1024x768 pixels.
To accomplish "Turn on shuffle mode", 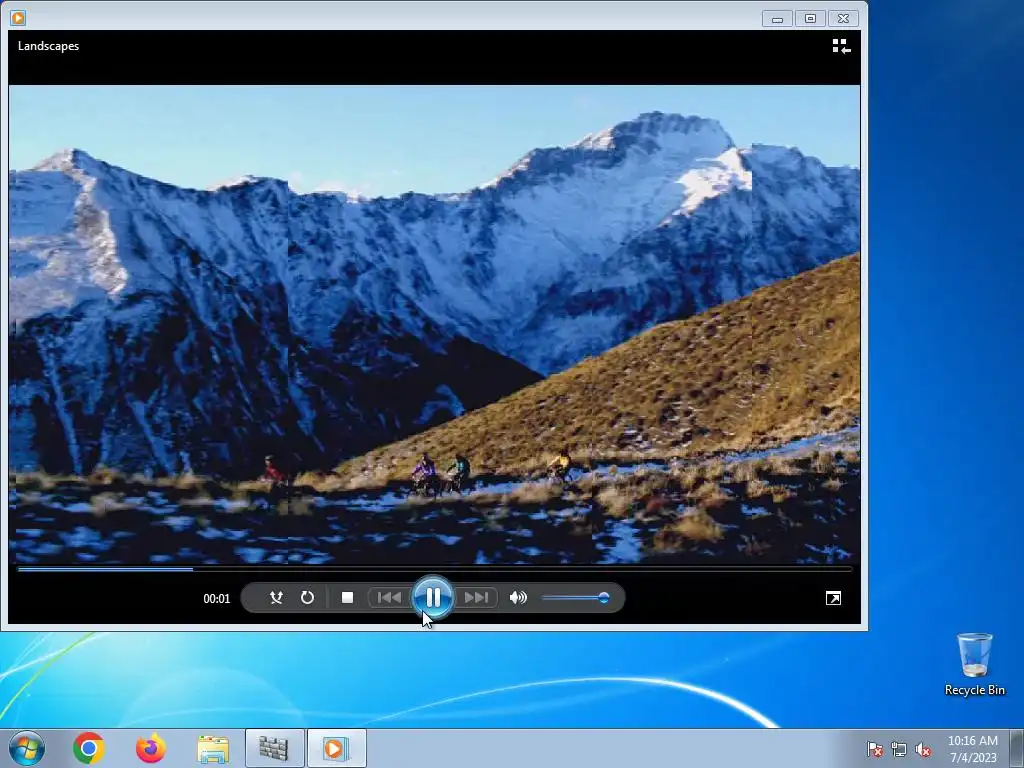I will (276, 598).
